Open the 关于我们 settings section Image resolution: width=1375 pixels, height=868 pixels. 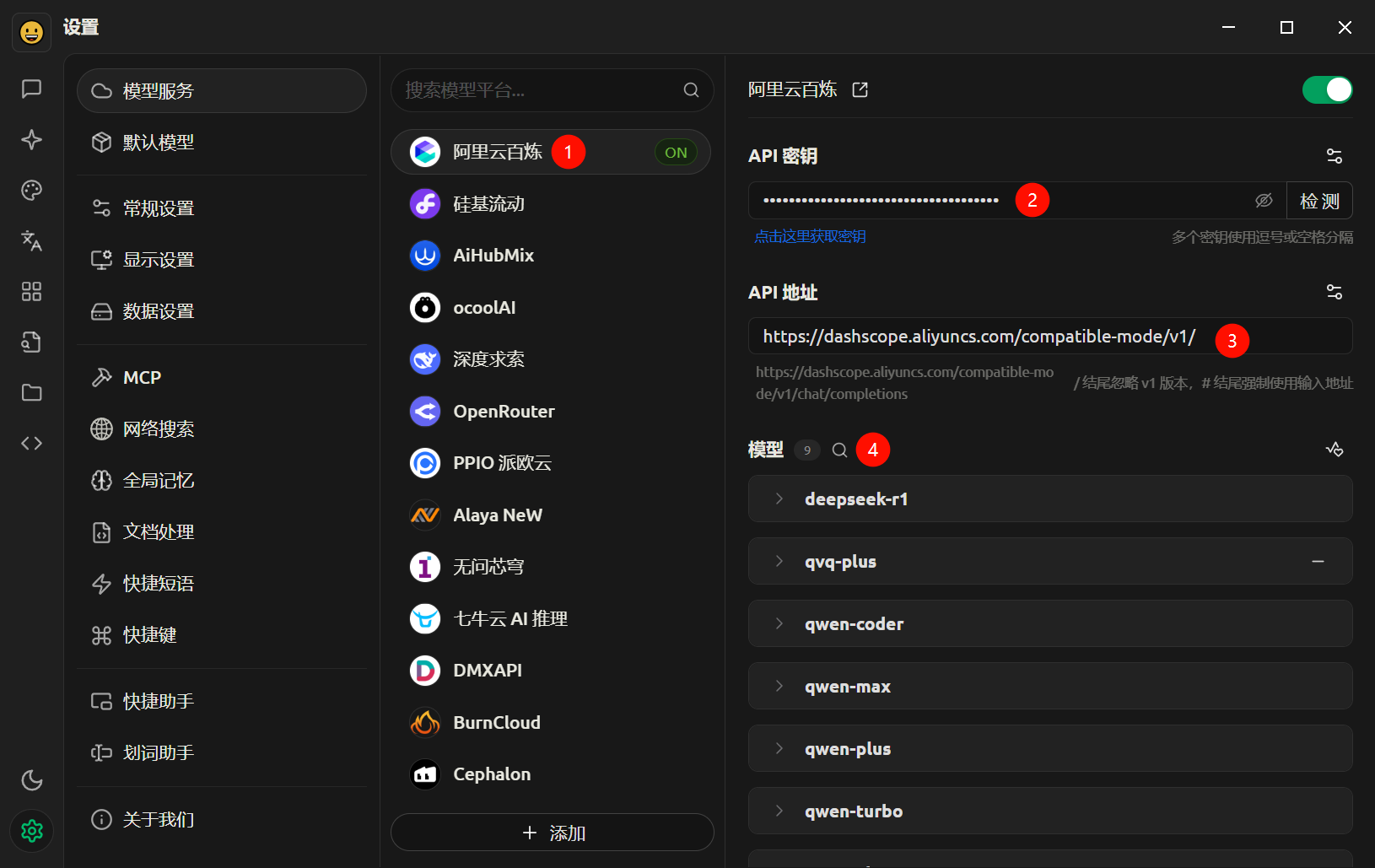point(222,819)
